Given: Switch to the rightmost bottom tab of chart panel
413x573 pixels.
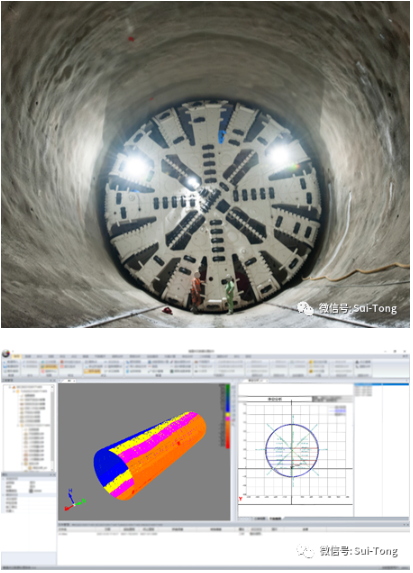Looking at the screenshot, I should [x=275, y=519].
